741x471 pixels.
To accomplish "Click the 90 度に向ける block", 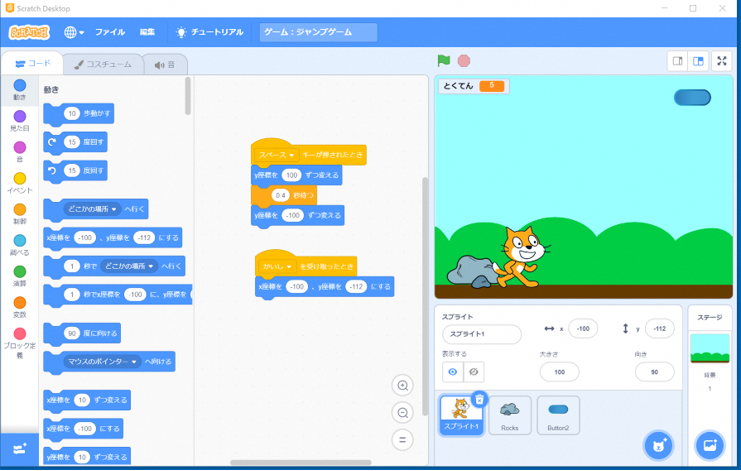I will [82, 334].
